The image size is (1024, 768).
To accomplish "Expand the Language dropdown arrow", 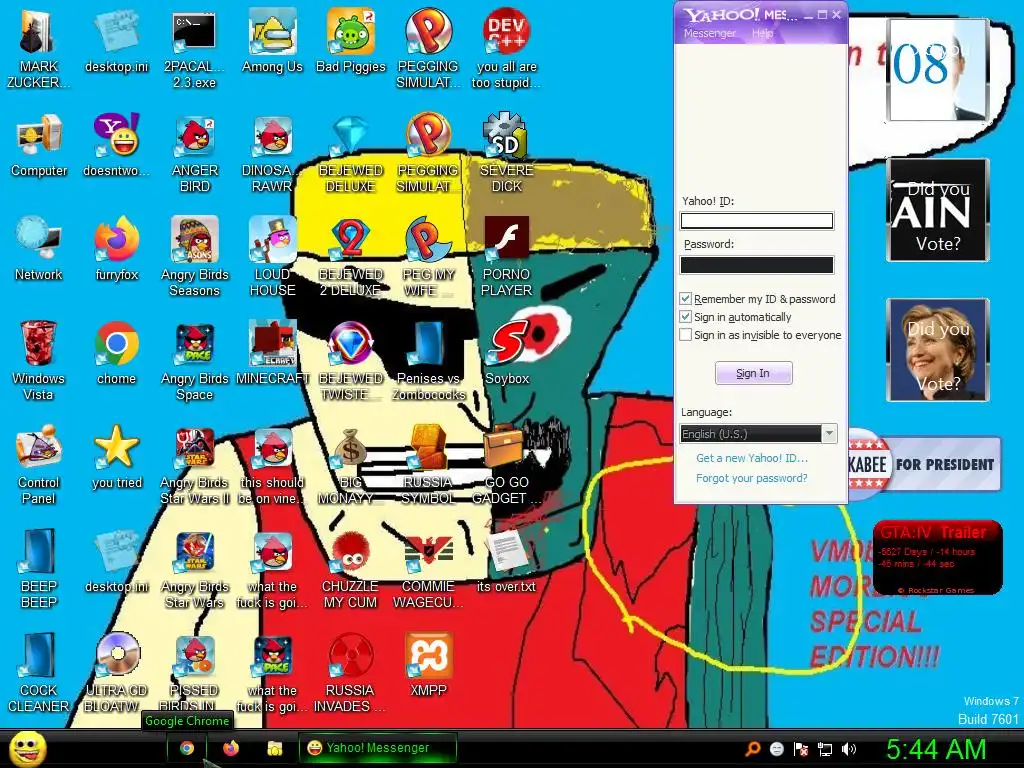I will pos(829,434).
